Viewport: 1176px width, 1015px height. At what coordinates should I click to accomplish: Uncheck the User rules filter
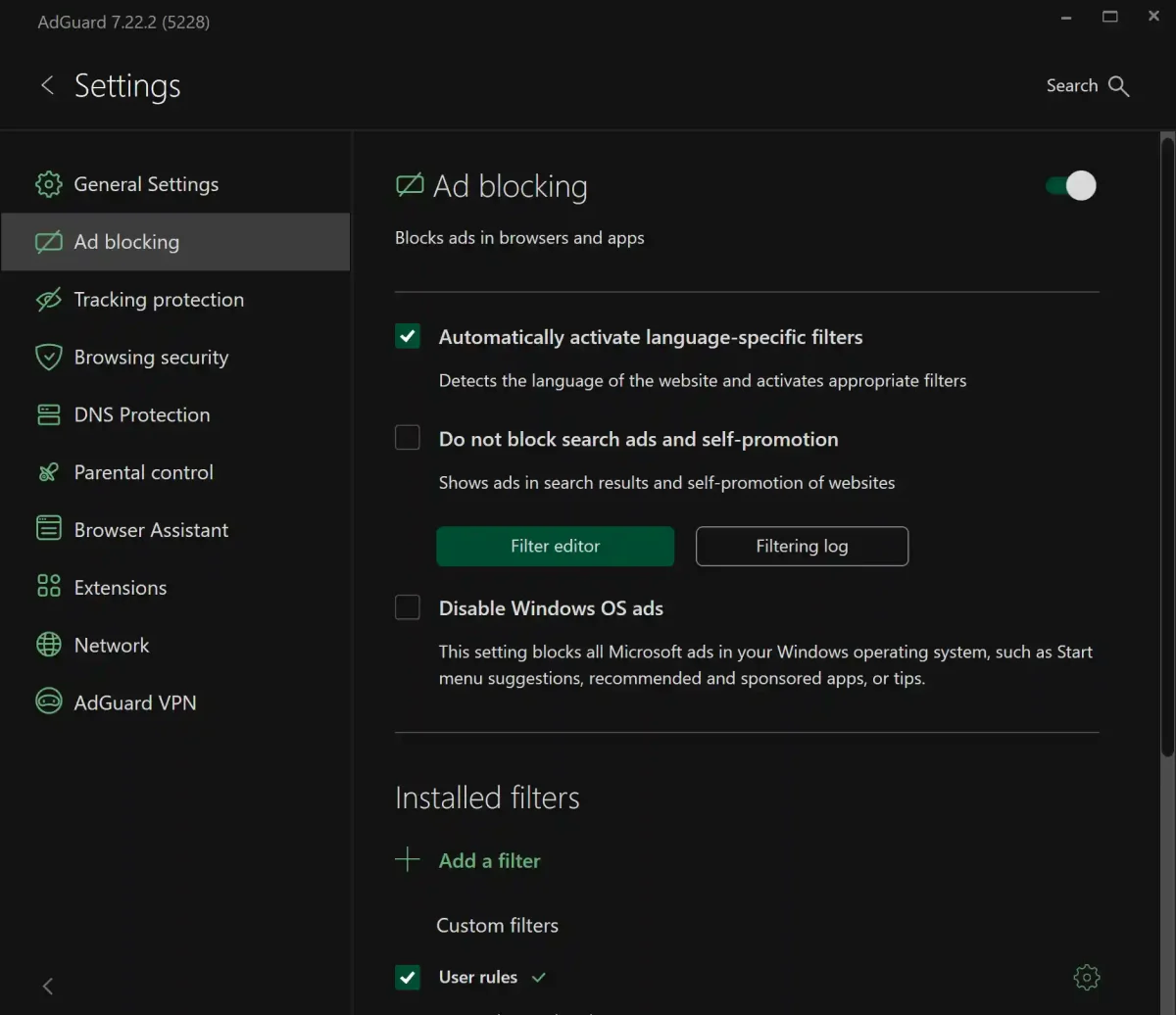coord(407,977)
